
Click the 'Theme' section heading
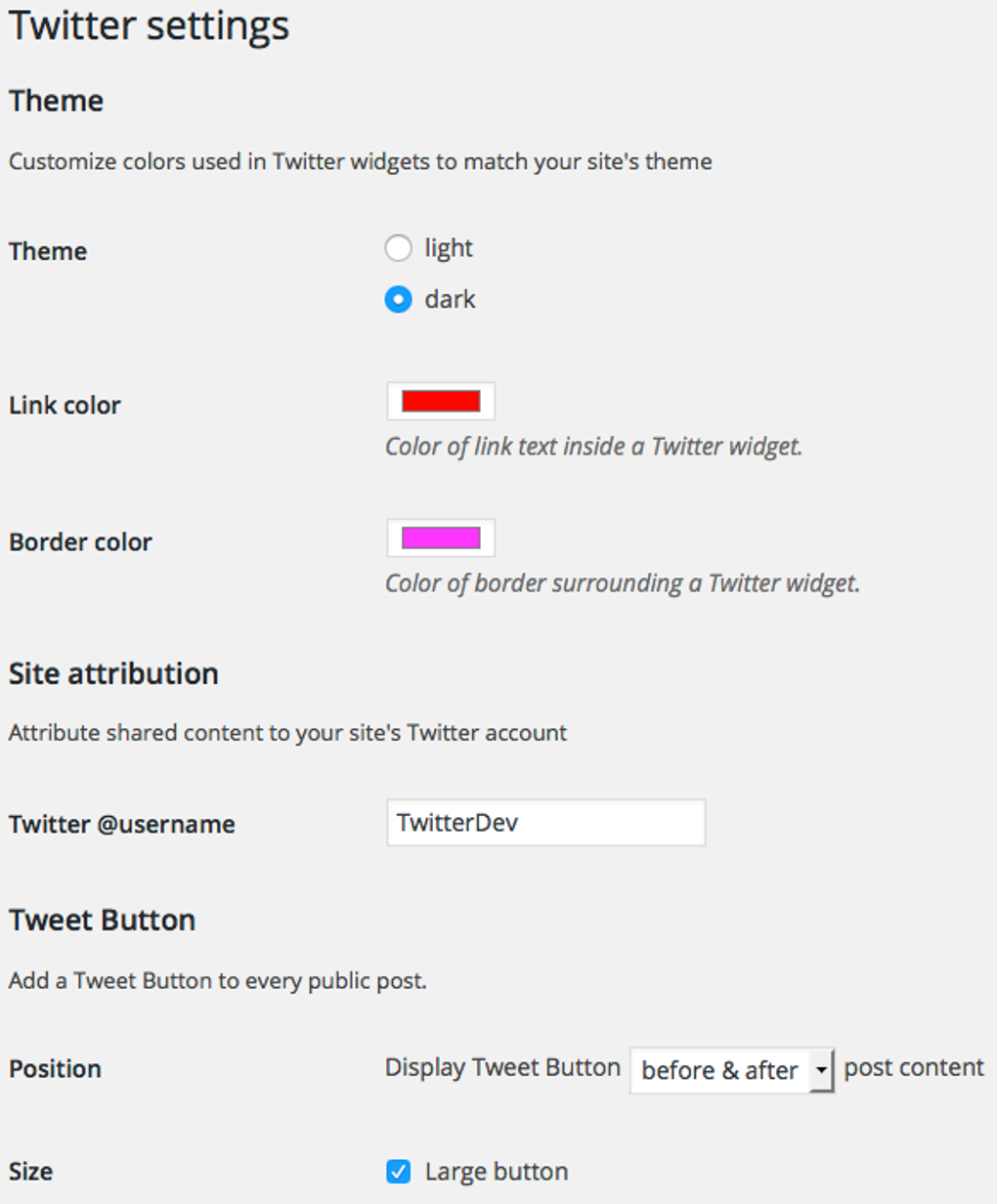coord(55,100)
